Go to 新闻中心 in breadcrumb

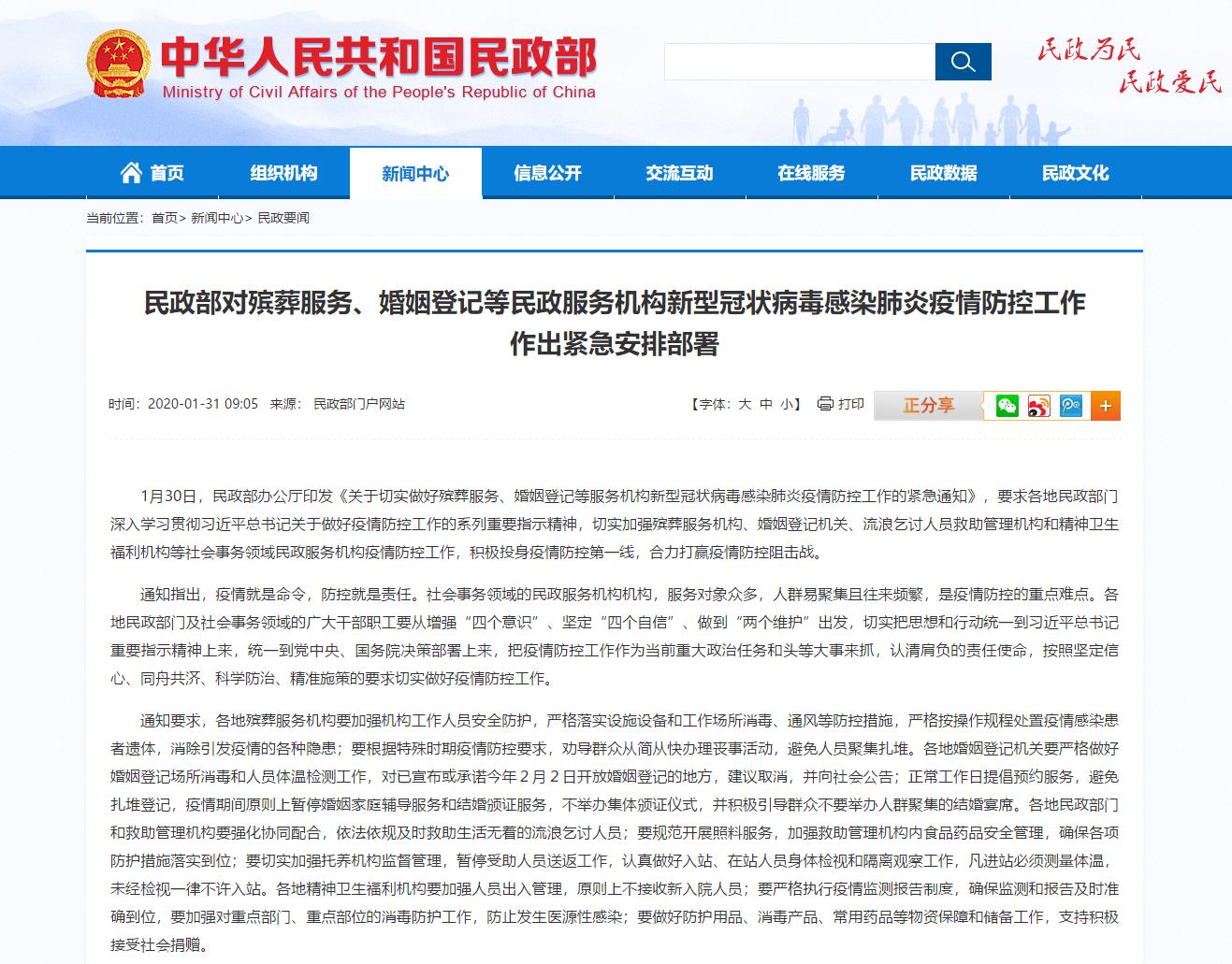point(217,218)
